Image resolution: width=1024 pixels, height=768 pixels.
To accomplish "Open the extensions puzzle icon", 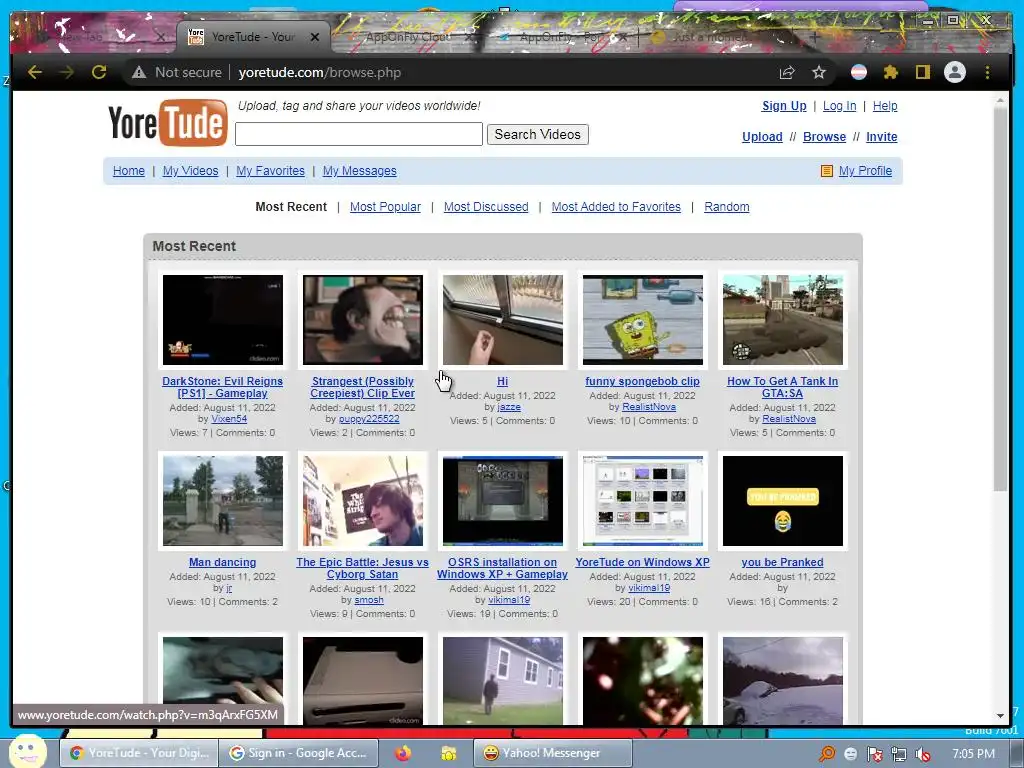I will (891, 72).
